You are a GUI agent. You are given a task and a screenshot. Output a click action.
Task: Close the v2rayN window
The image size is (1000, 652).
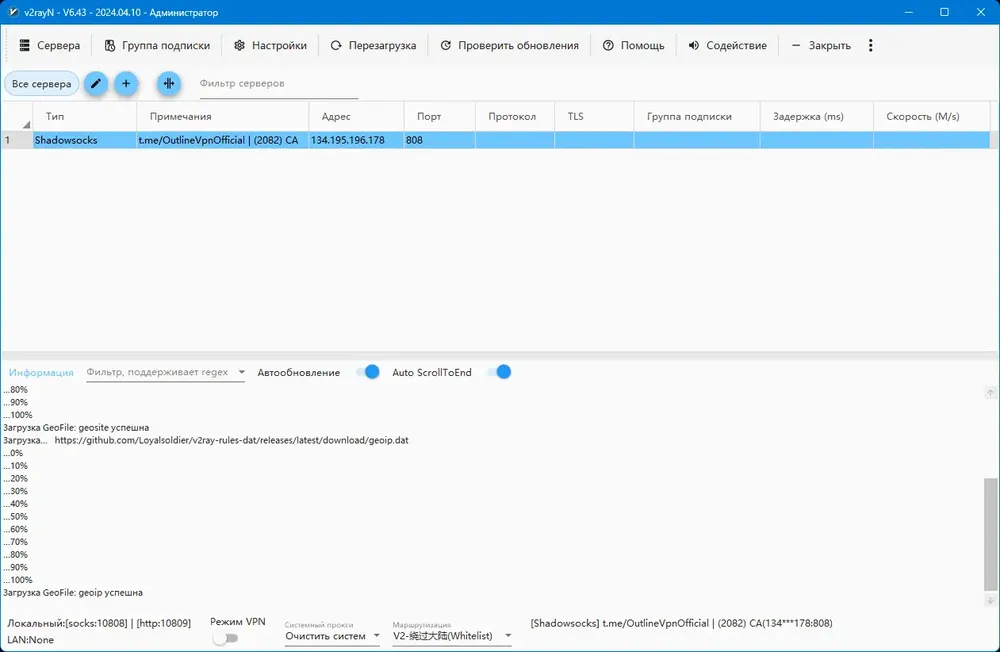tap(981, 12)
